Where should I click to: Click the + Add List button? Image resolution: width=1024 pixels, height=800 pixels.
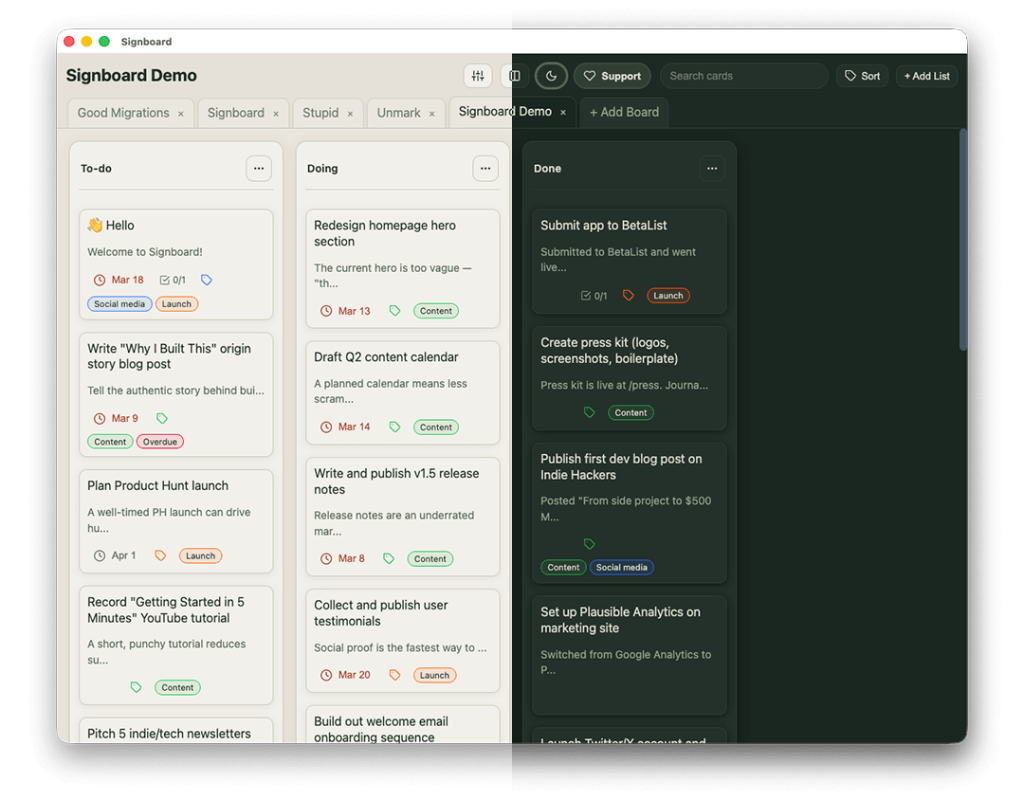(926, 76)
